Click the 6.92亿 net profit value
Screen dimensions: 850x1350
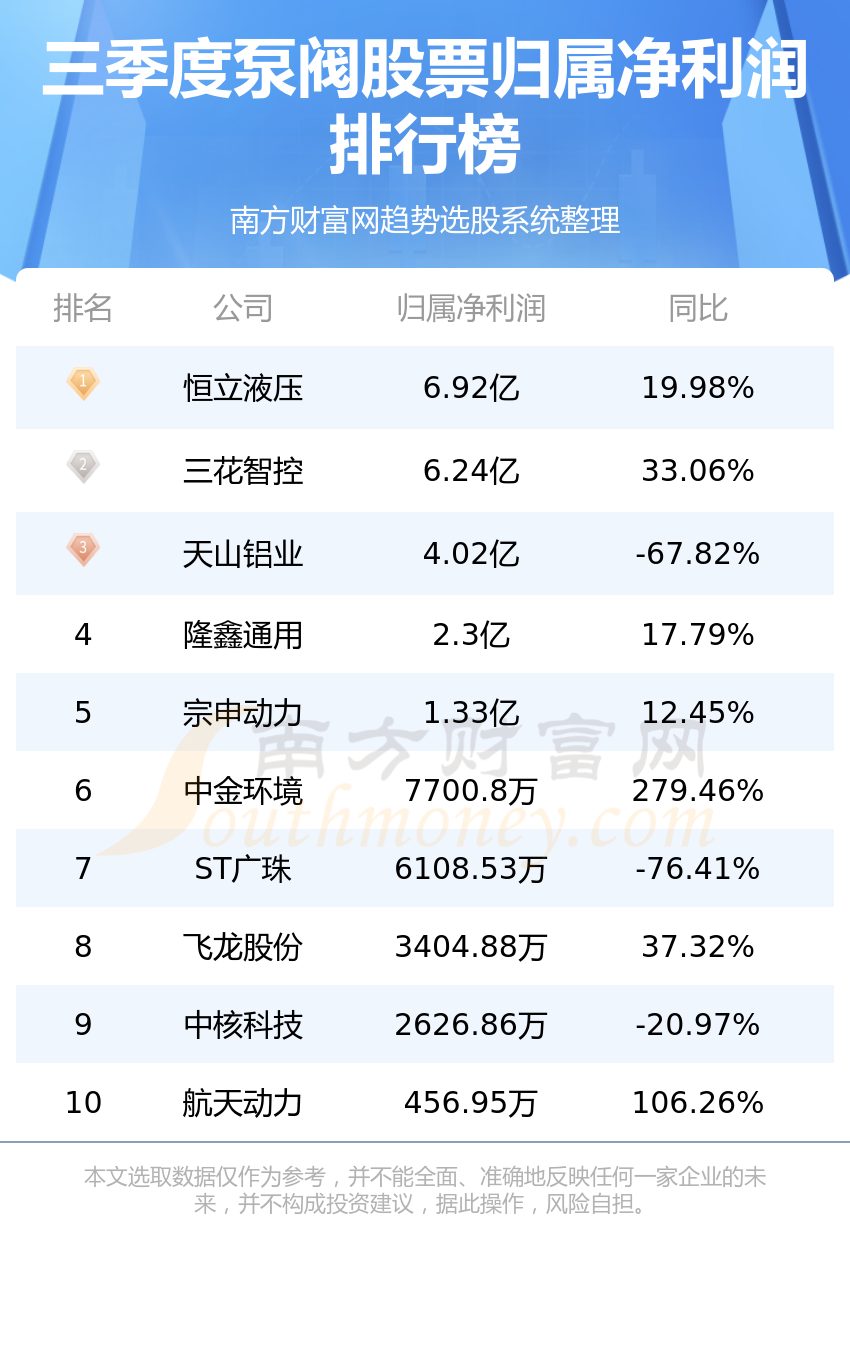[471, 388]
